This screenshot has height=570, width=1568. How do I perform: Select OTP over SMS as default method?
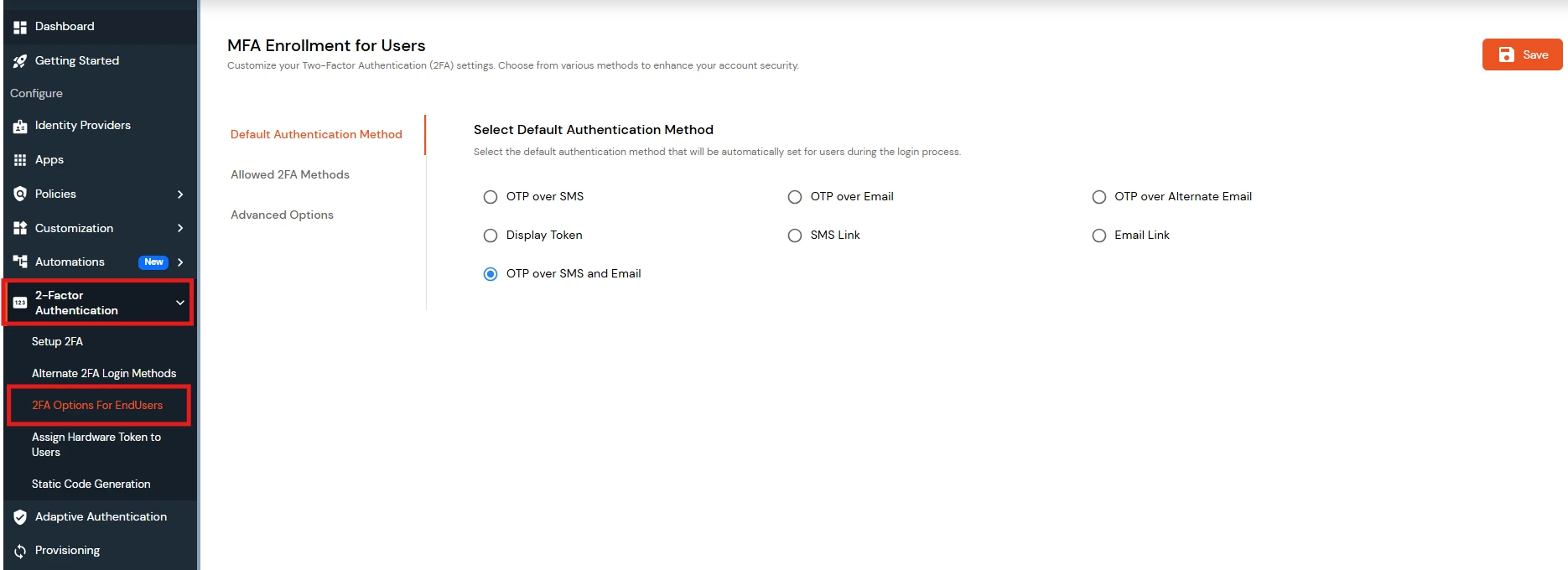(491, 196)
